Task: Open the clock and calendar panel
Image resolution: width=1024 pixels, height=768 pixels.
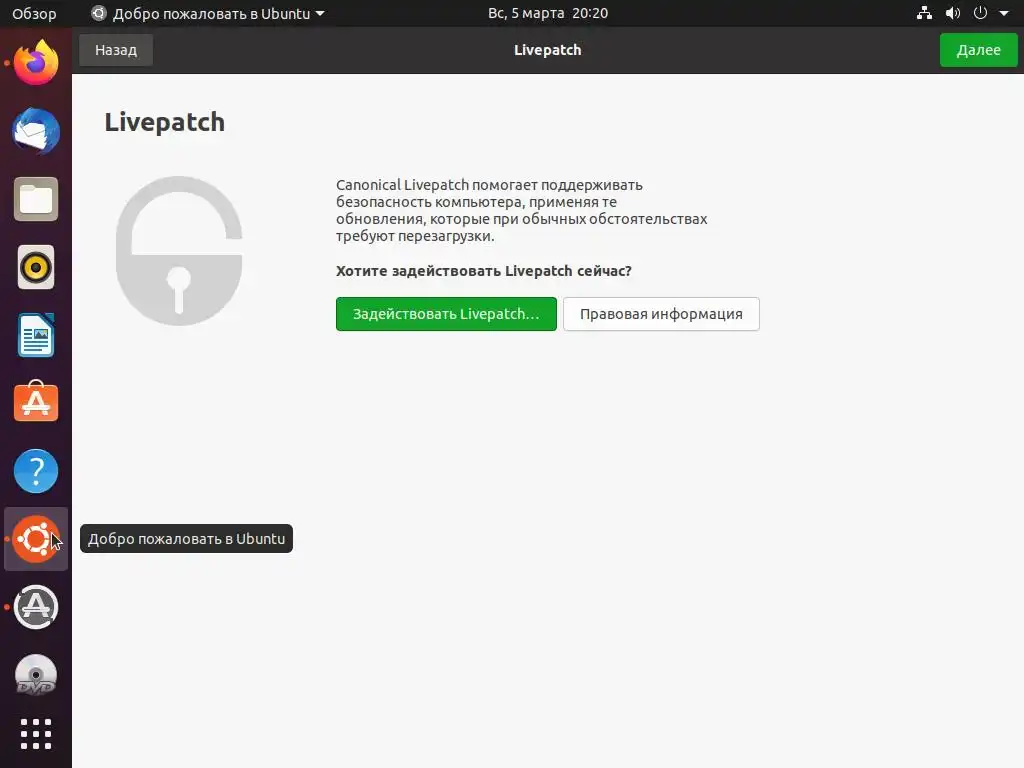Action: pos(548,13)
